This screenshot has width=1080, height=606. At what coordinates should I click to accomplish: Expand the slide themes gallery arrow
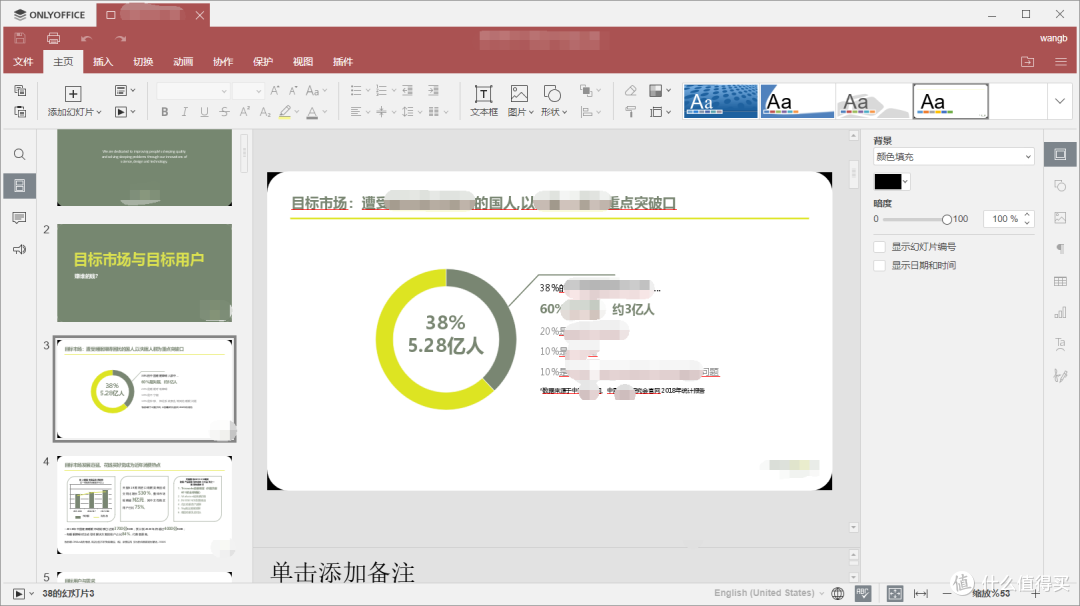point(1059,101)
